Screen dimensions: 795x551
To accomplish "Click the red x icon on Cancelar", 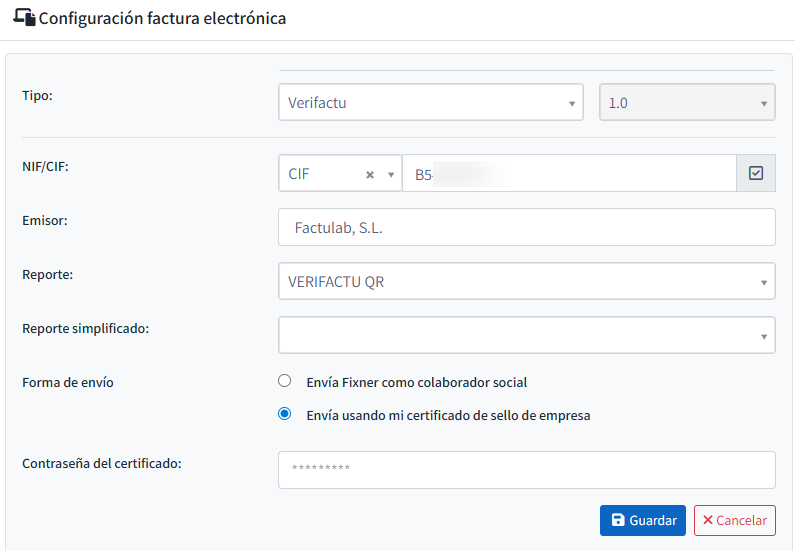I will (708, 520).
